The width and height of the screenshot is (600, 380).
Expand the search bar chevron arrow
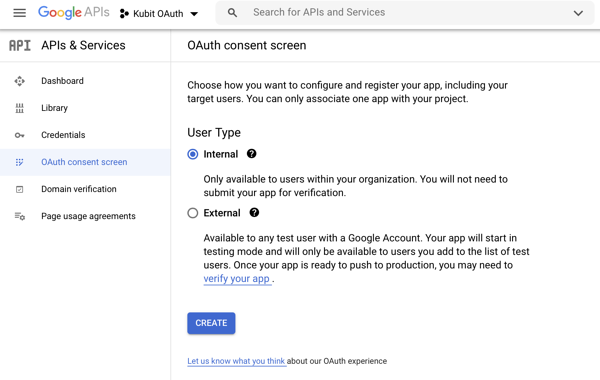[578, 13]
